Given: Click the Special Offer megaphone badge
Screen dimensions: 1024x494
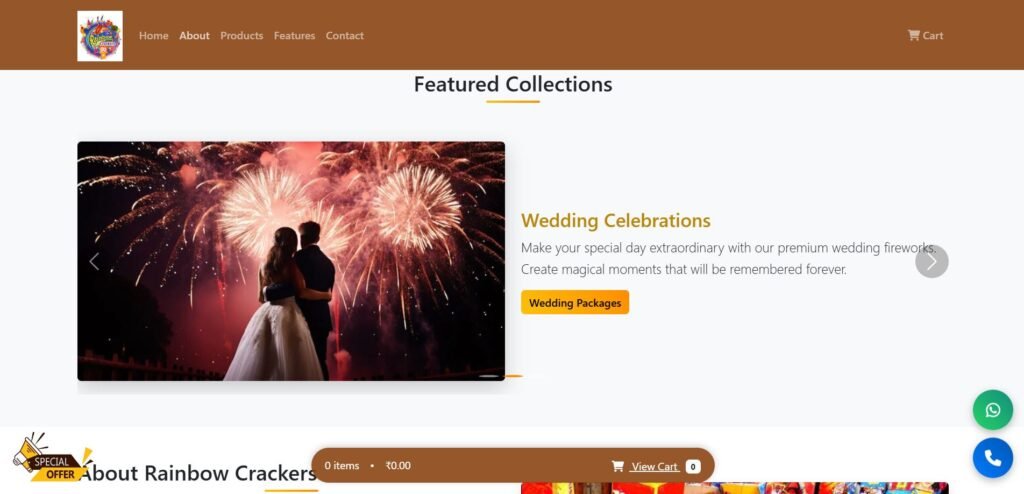Looking at the screenshot, I should tap(52, 457).
